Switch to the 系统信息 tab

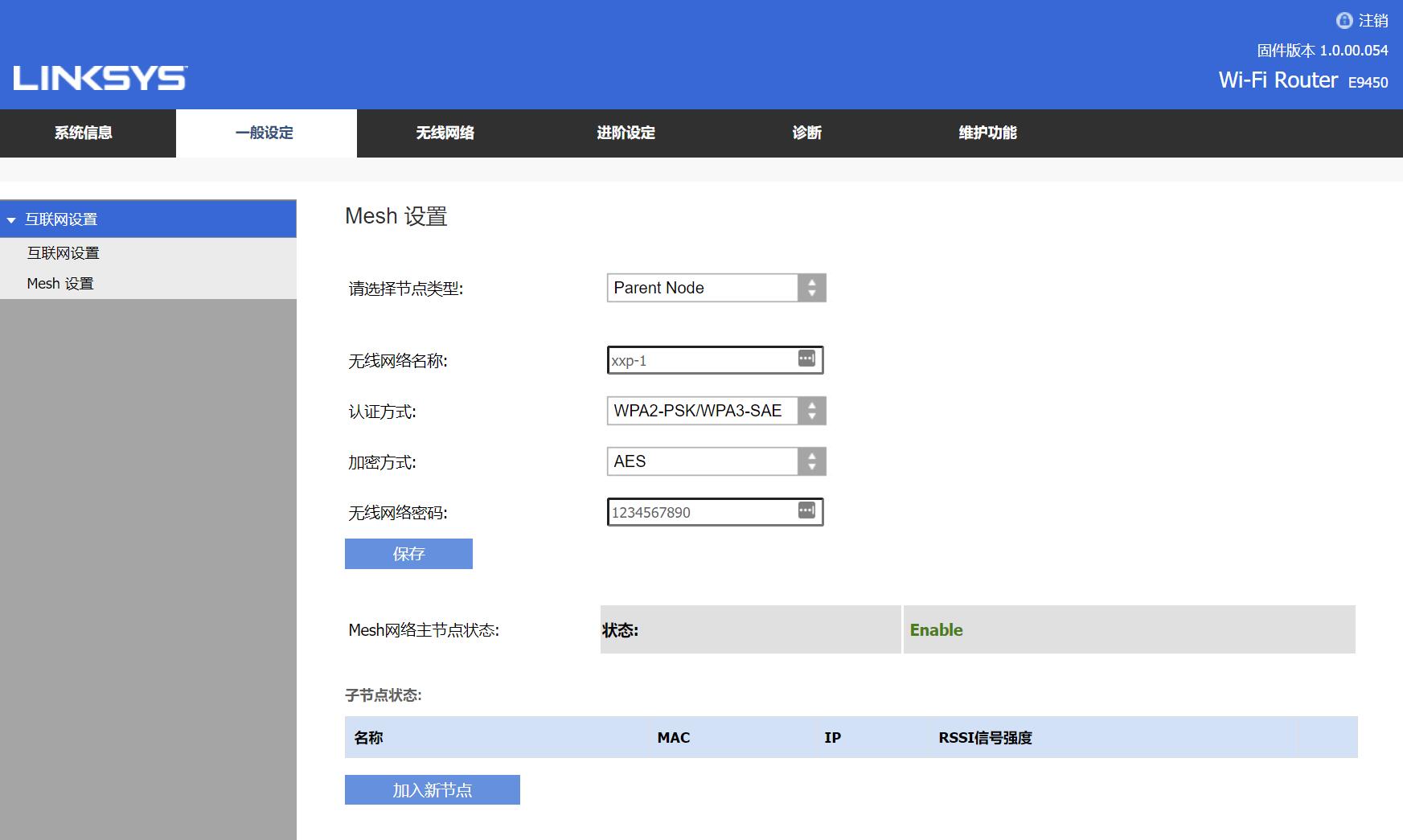pos(84,133)
